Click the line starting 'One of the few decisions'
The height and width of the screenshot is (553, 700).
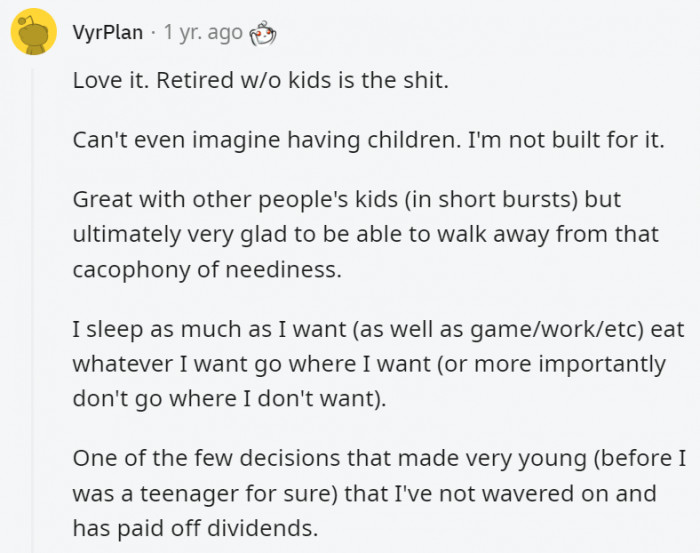tap(379, 458)
